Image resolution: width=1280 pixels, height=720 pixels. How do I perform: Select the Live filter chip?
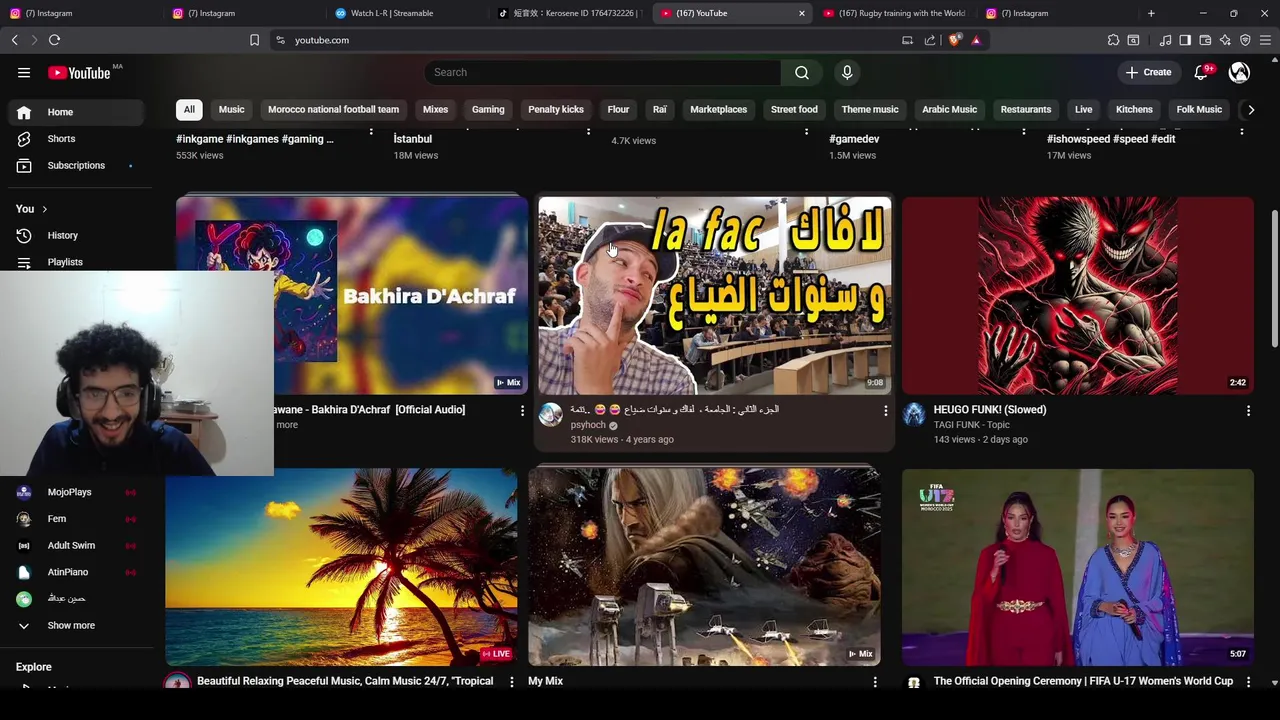coord(1083,109)
